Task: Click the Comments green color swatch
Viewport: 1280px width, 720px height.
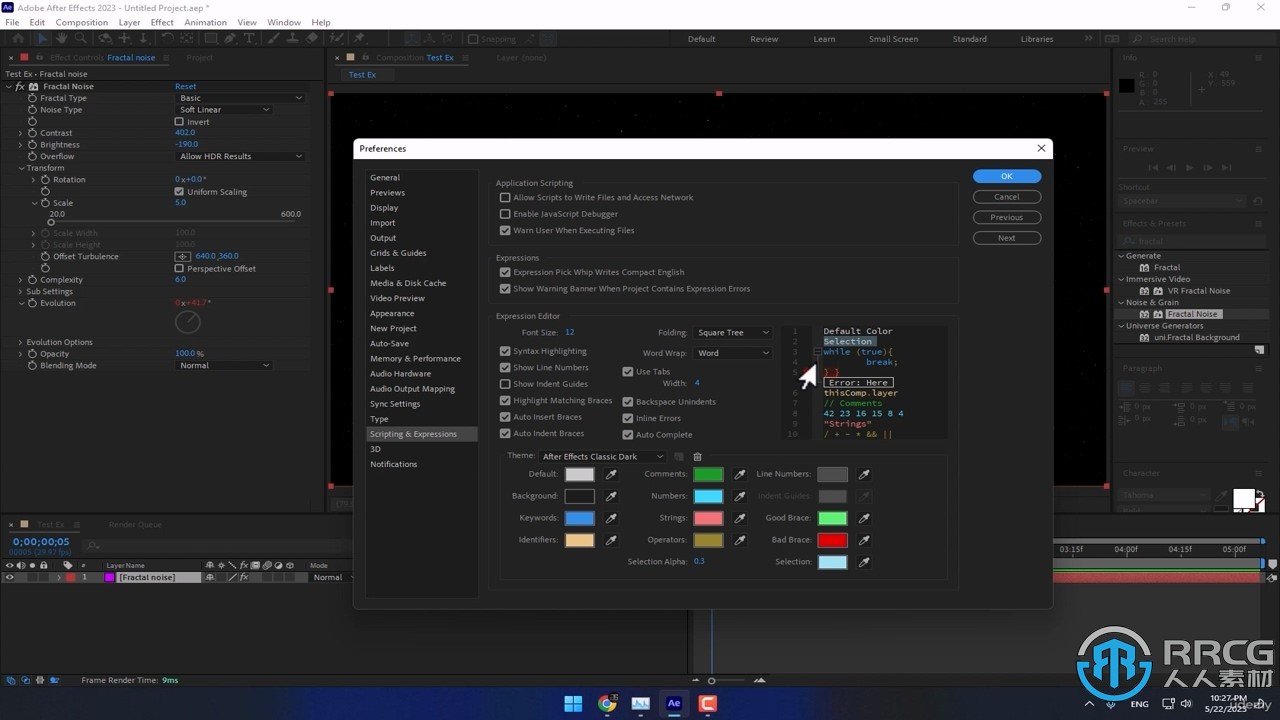Action: pos(708,474)
